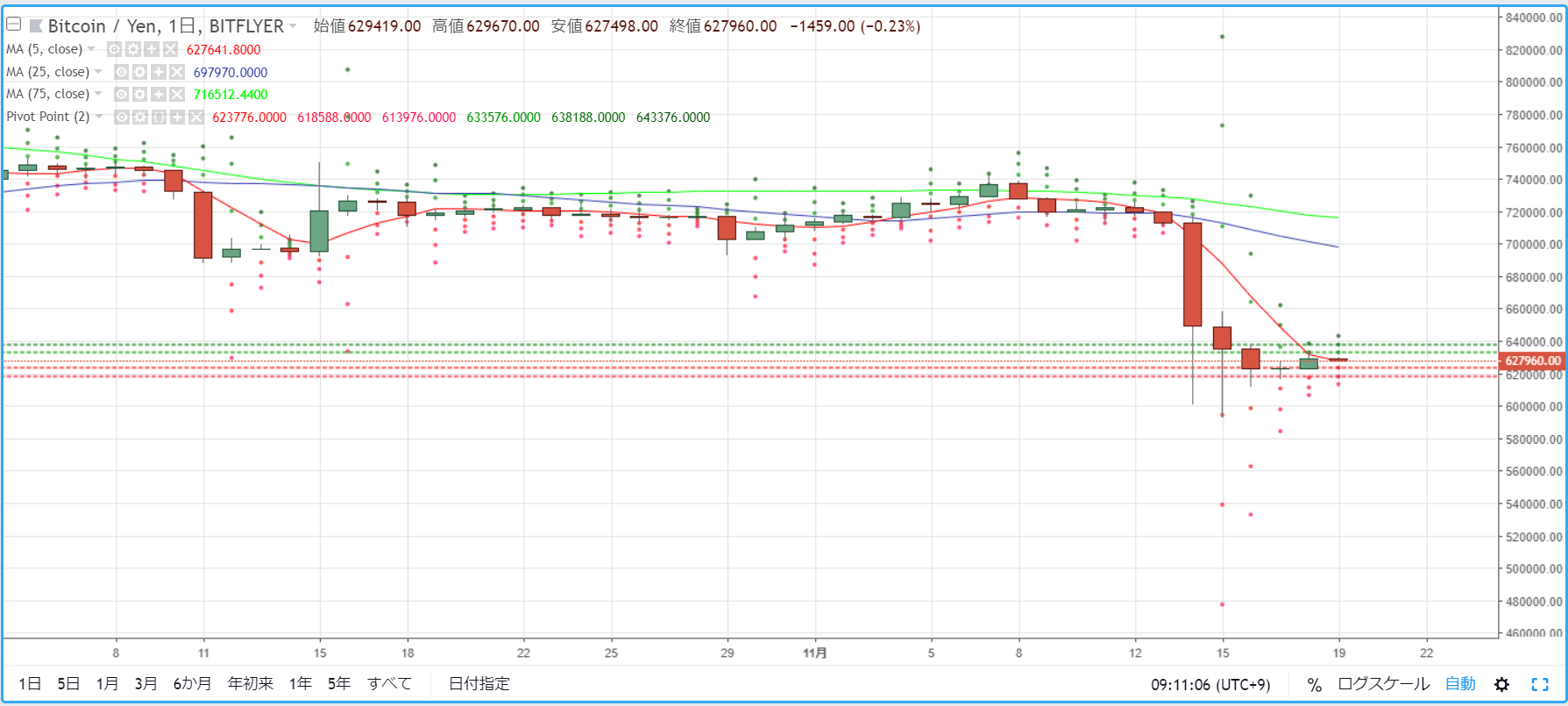This screenshot has width=1568, height=706.
Task: Hide the MA (5, close) indicator with the eye icon
Action: click(x=114, y=49)
